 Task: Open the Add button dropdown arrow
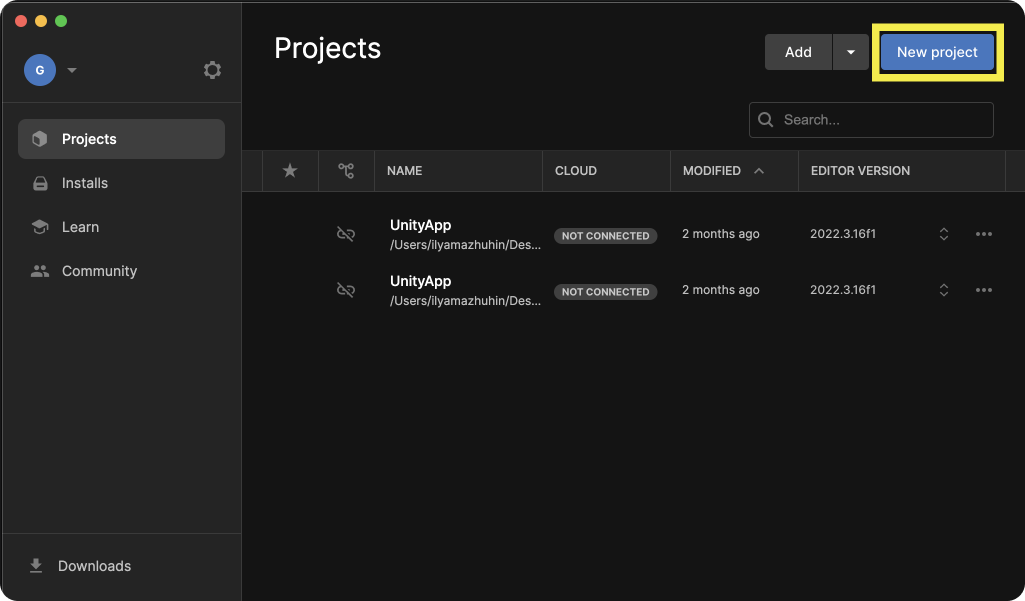850,52
